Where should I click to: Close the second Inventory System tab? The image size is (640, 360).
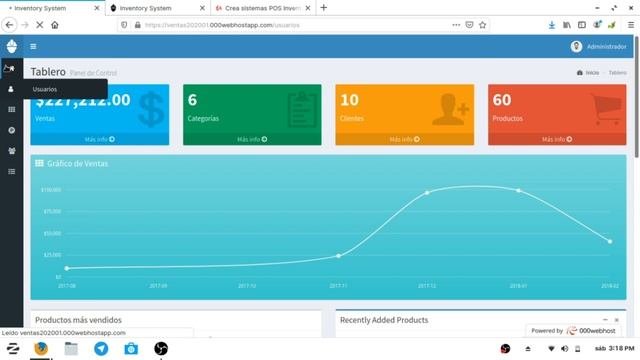point(202,8)
